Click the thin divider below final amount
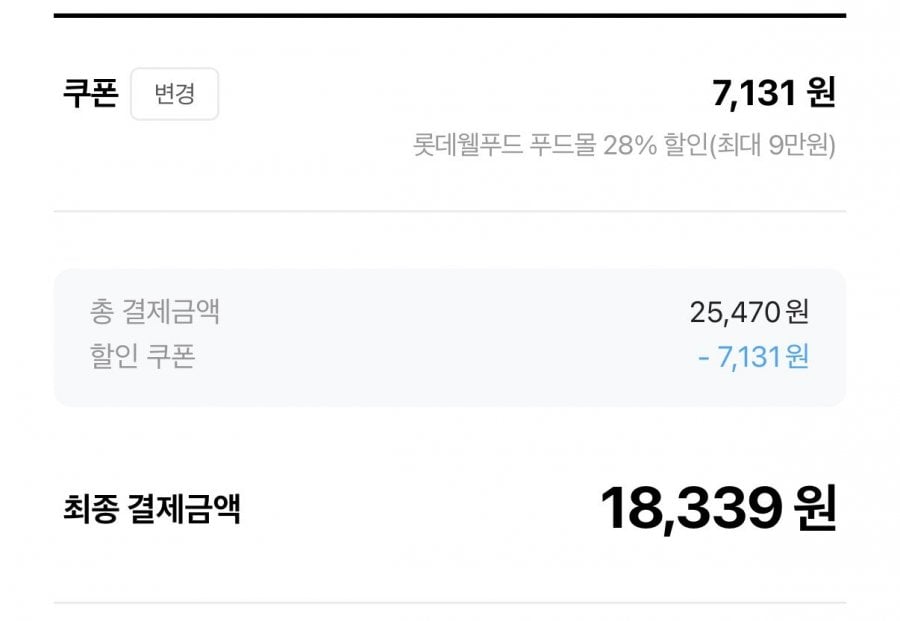The width and height of the screenshot is (900, 621). (x=450, y=603)
